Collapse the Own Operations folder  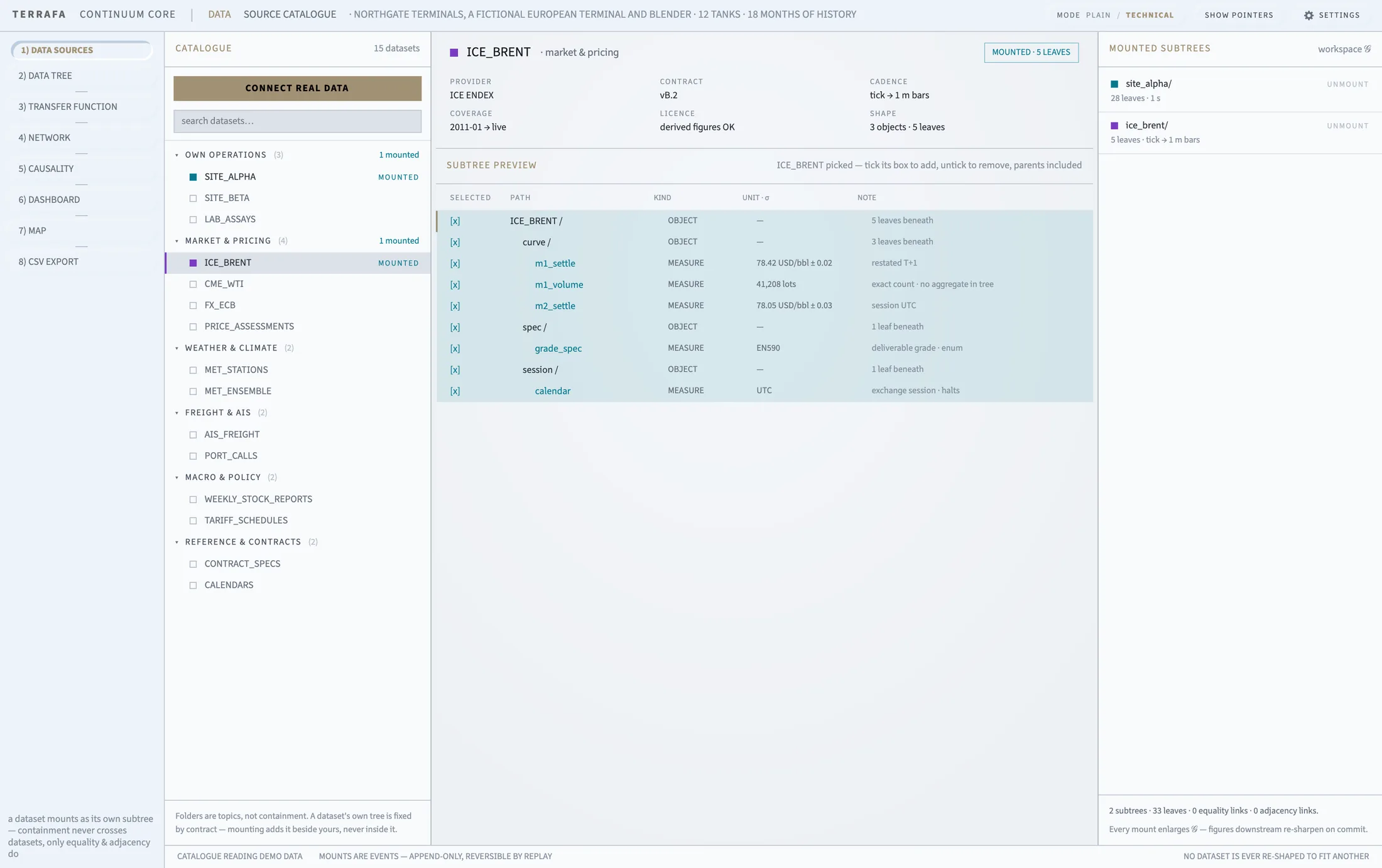pos(177,155)
